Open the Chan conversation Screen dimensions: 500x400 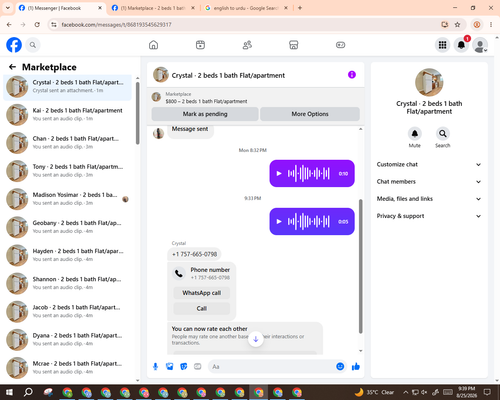pyautogui.click(x=67, y=143)
